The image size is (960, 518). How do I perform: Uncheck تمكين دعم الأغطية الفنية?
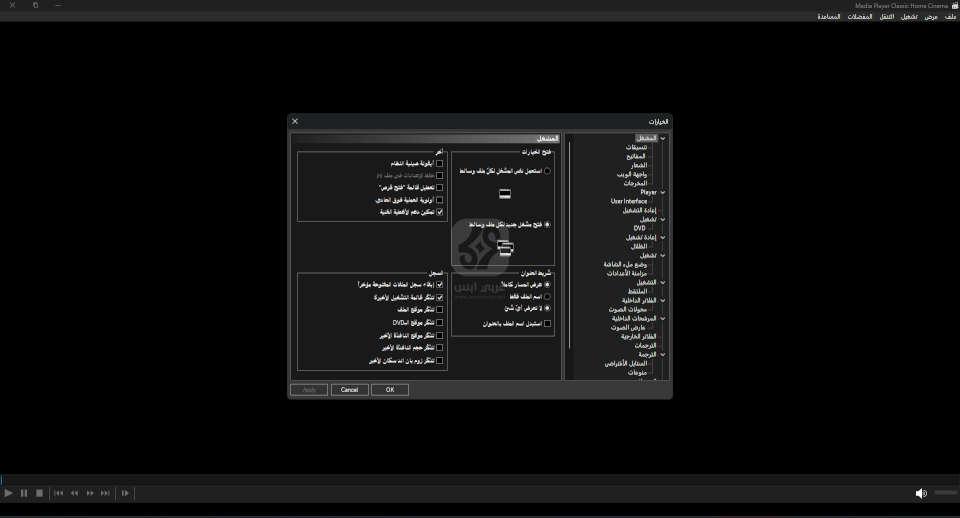440,212
